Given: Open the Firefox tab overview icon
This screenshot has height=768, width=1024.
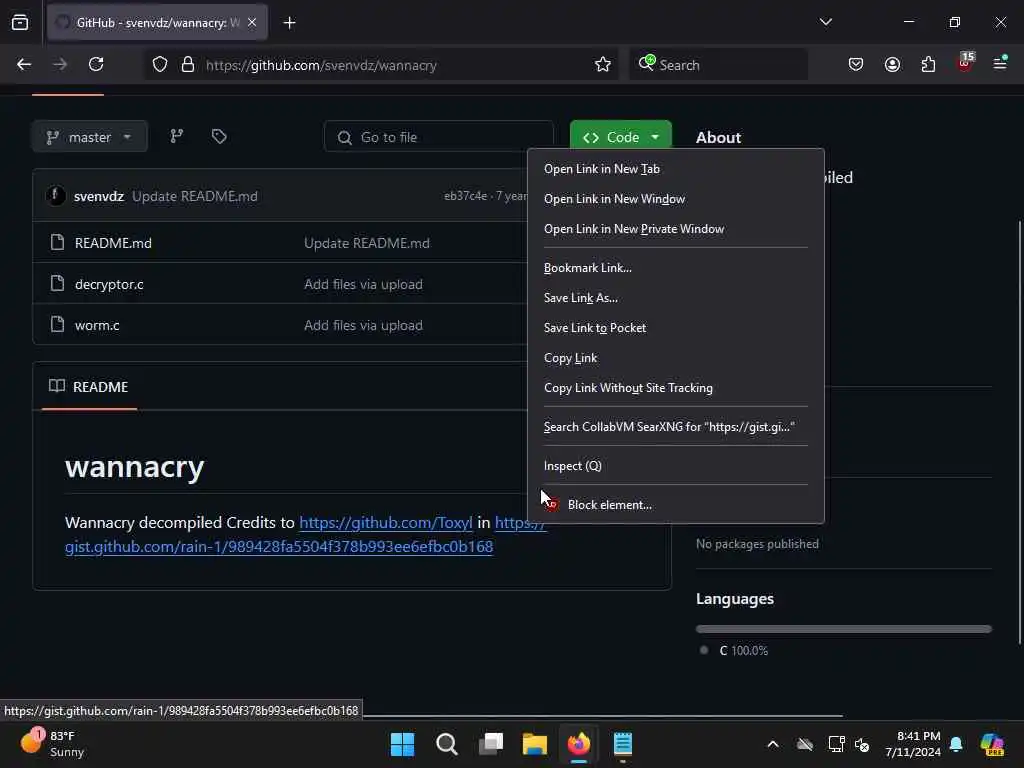Looking at the screenshot, I should (20, 23).
